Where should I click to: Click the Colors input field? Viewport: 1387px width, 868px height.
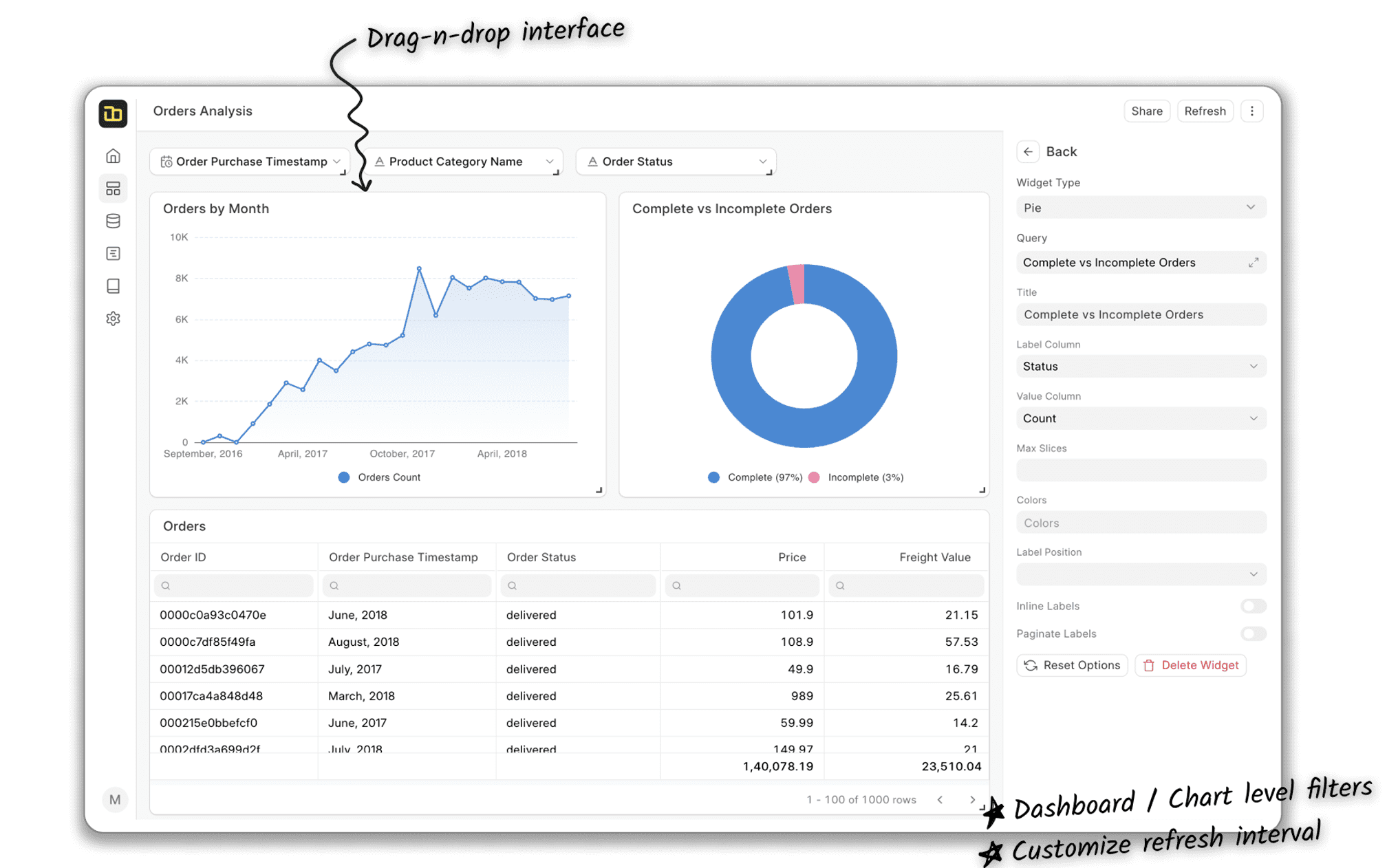1141,523
